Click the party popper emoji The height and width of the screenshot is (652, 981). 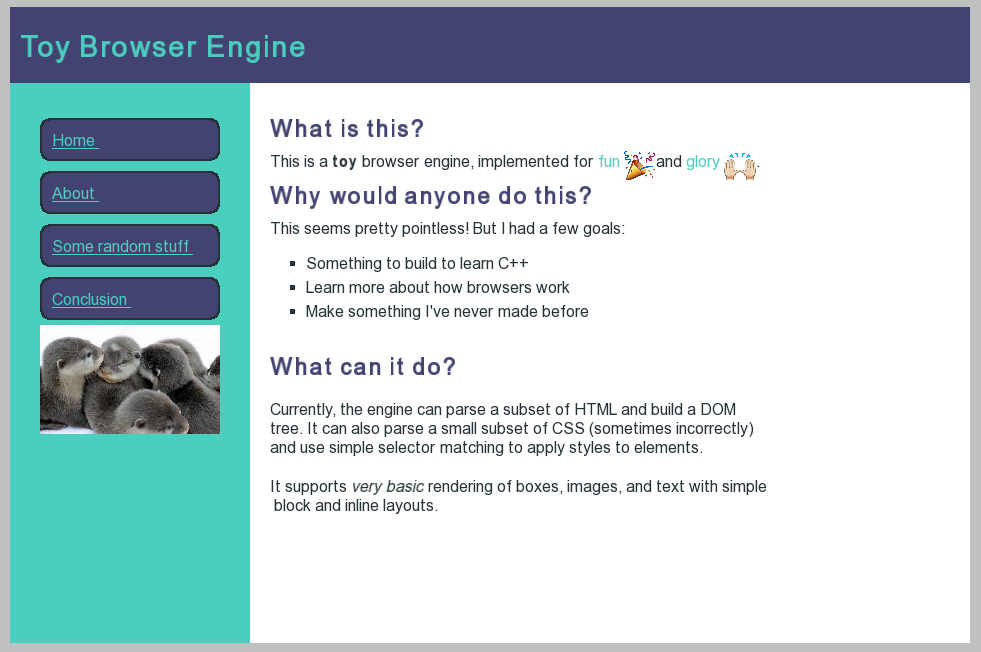tap(639, 165)
